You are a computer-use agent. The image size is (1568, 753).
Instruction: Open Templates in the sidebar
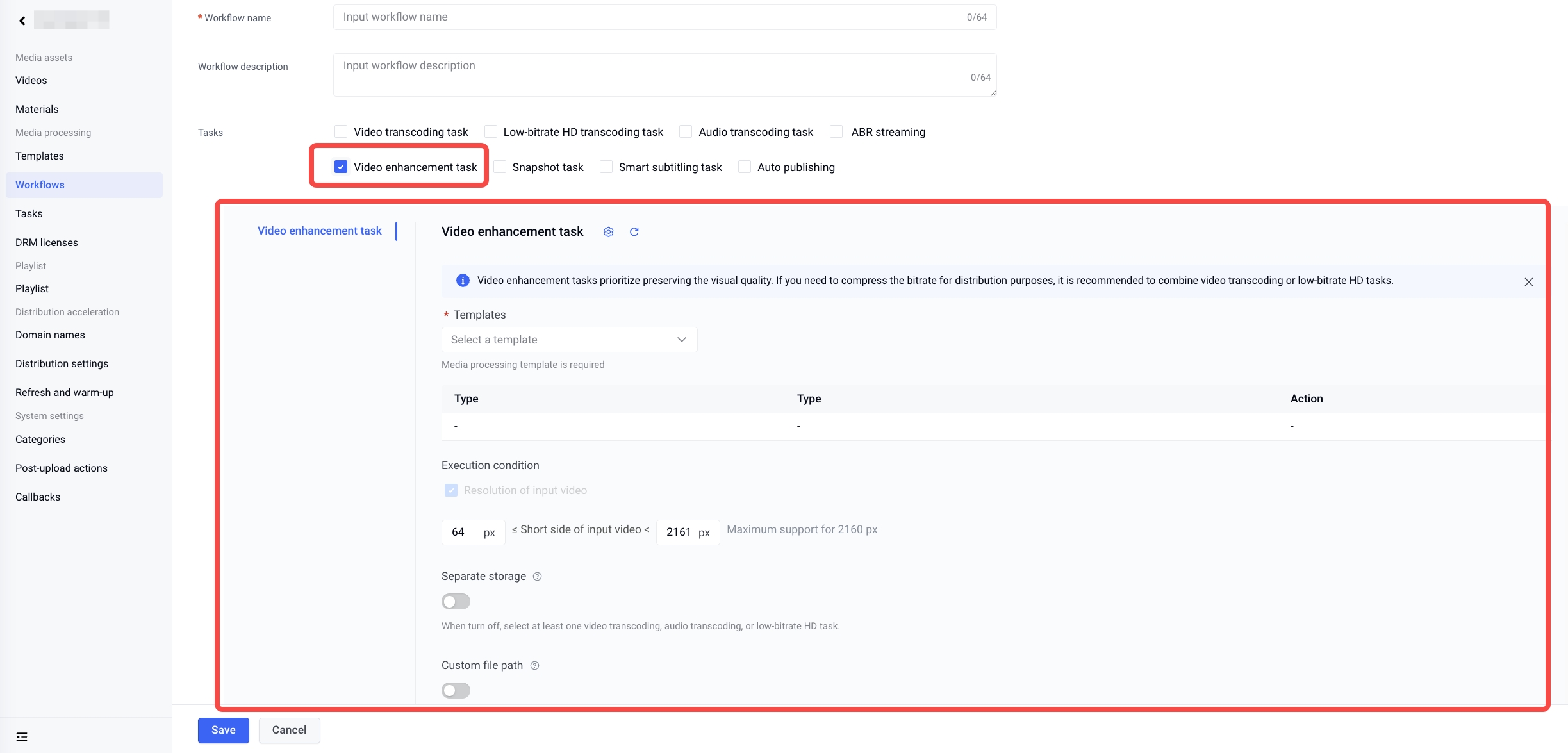pos(40,156)
